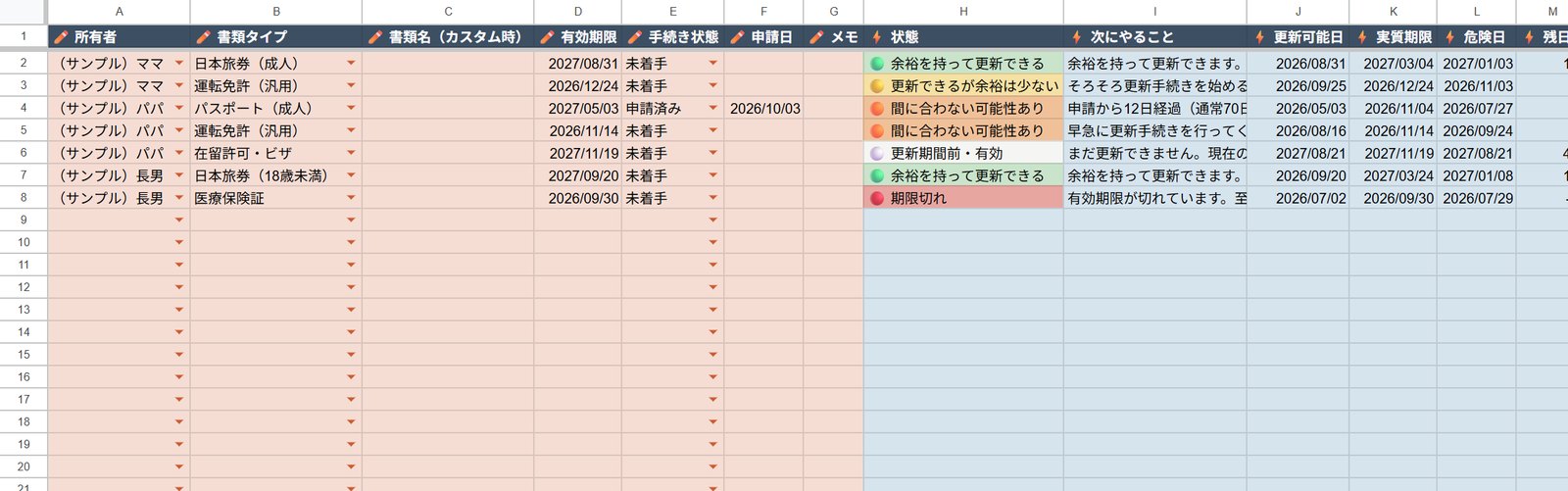The image size is (1568, 491).
Task: Click text そろそろ更新手続きを始める
Action: click(x=1157, y=86)
